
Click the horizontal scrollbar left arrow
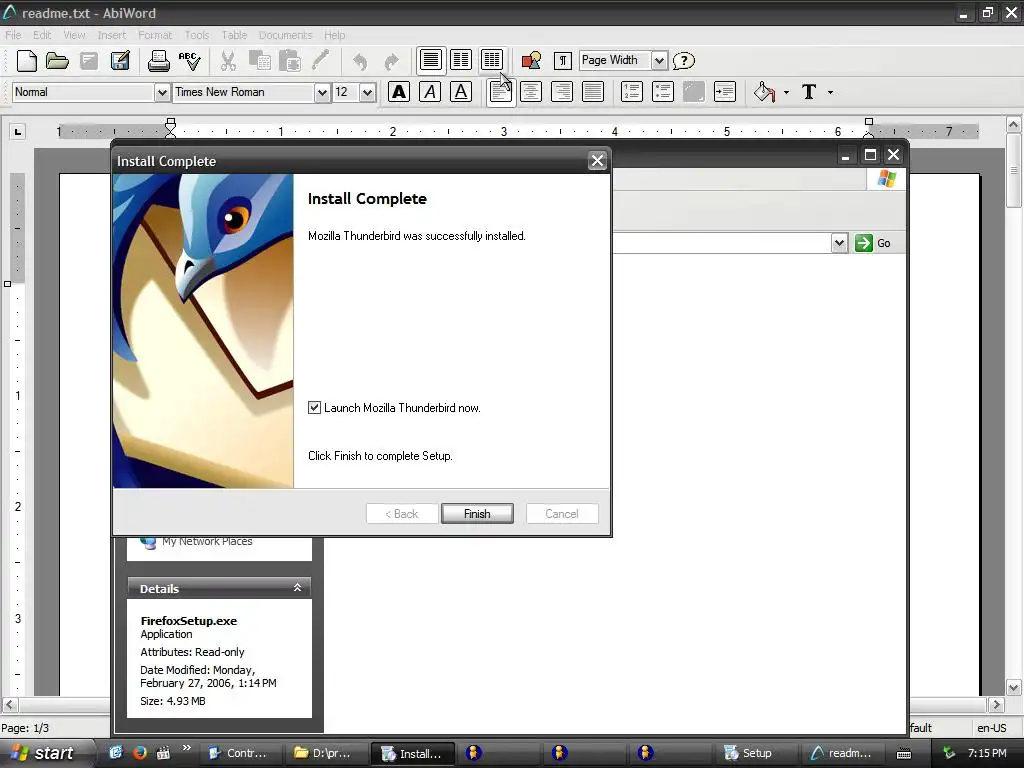click(9, 705)
